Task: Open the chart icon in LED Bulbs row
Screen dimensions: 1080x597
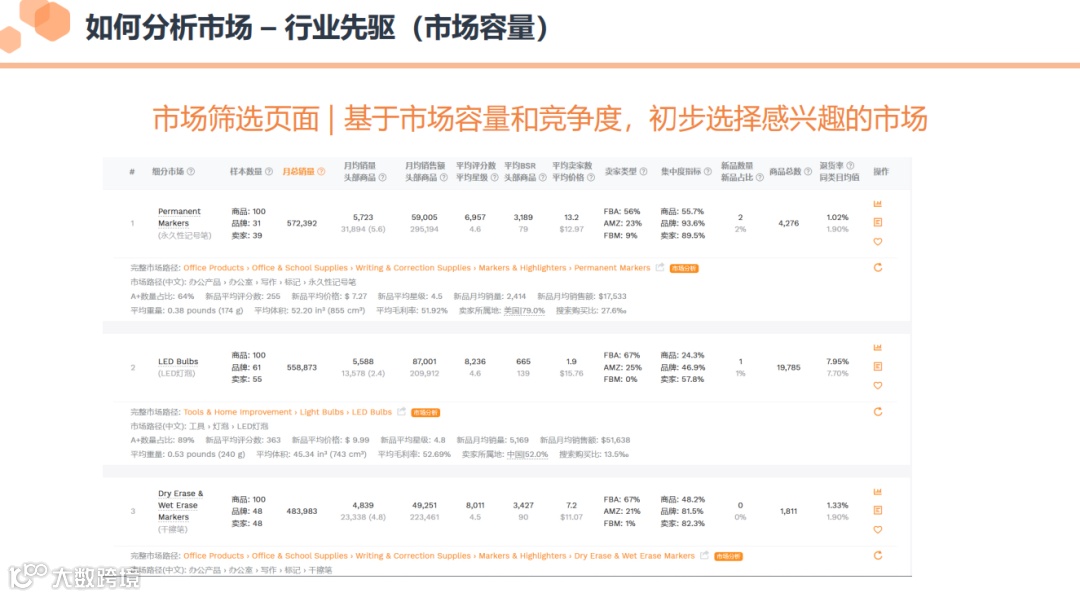Action: tap(878, 348)
